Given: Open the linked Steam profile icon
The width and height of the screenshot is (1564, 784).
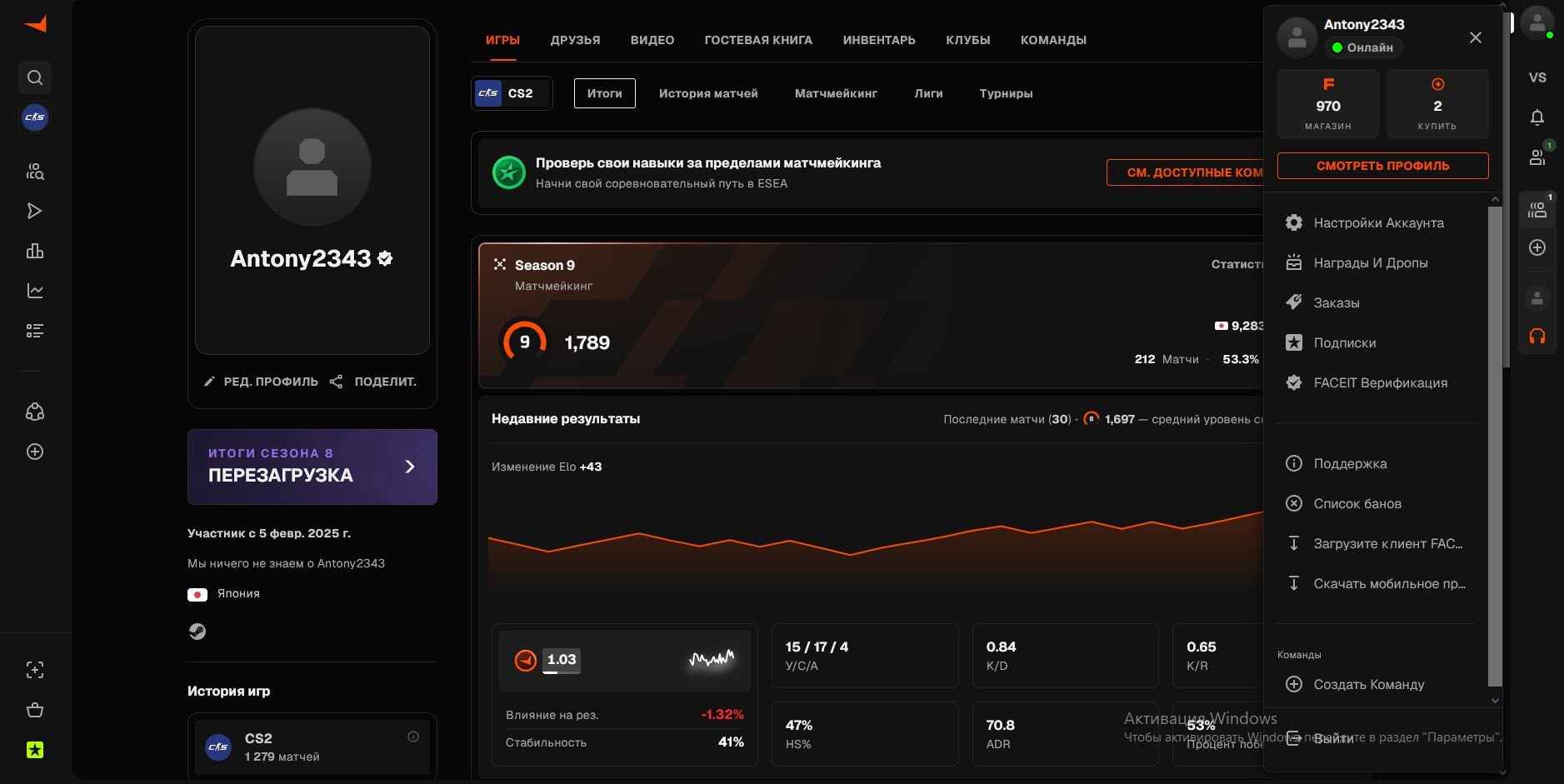Looking at the screenshot, I should 197,632.
